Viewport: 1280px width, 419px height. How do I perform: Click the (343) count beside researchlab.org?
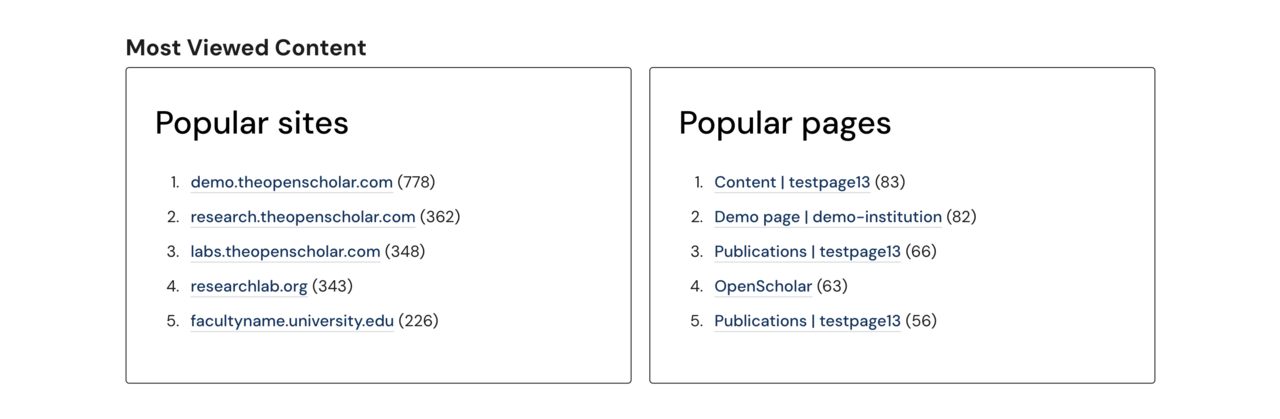332,287
